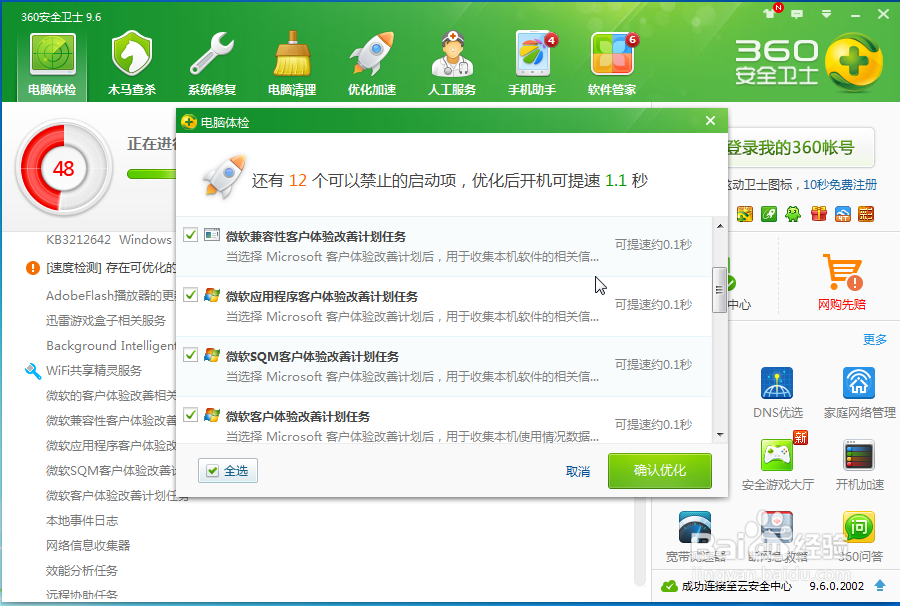Click the 确认优化 button
This screenshot has height=606, width=900.
coord(660,471)
